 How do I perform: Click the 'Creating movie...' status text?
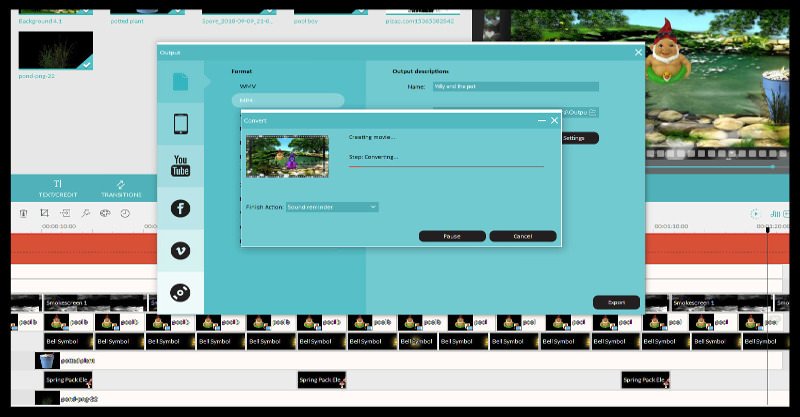pos(372,137)
